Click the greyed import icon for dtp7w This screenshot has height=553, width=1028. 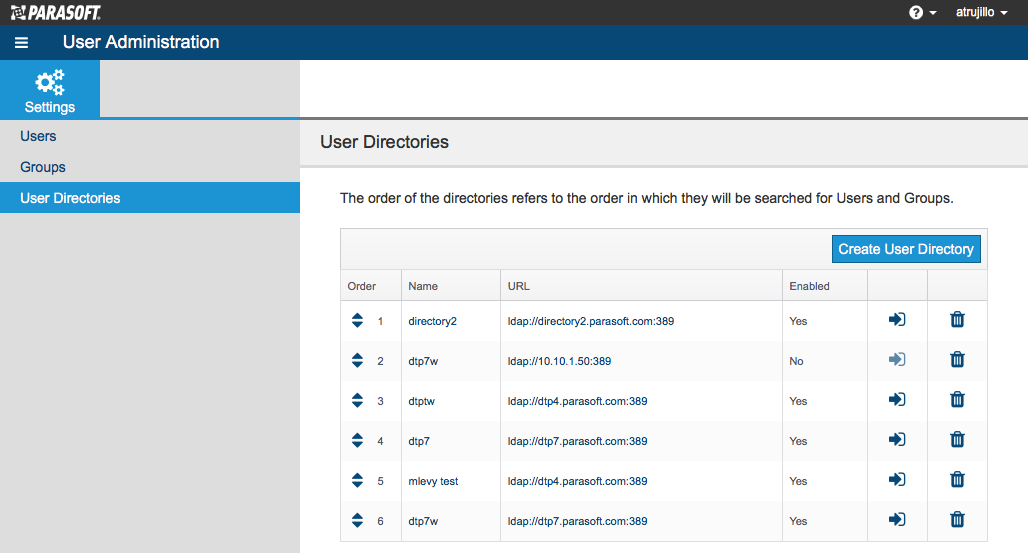pos(897,359)
